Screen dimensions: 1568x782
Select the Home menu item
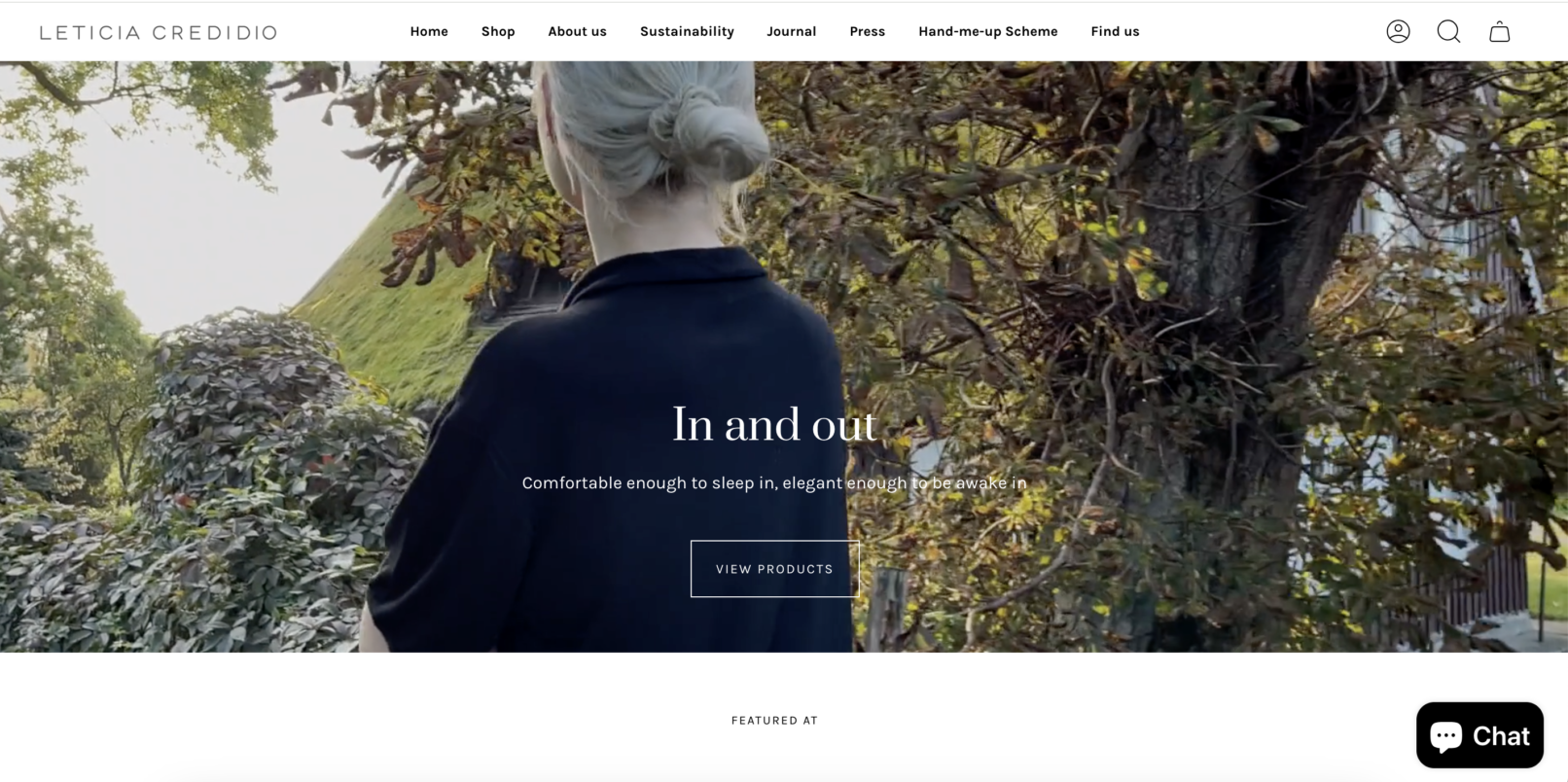429,31
